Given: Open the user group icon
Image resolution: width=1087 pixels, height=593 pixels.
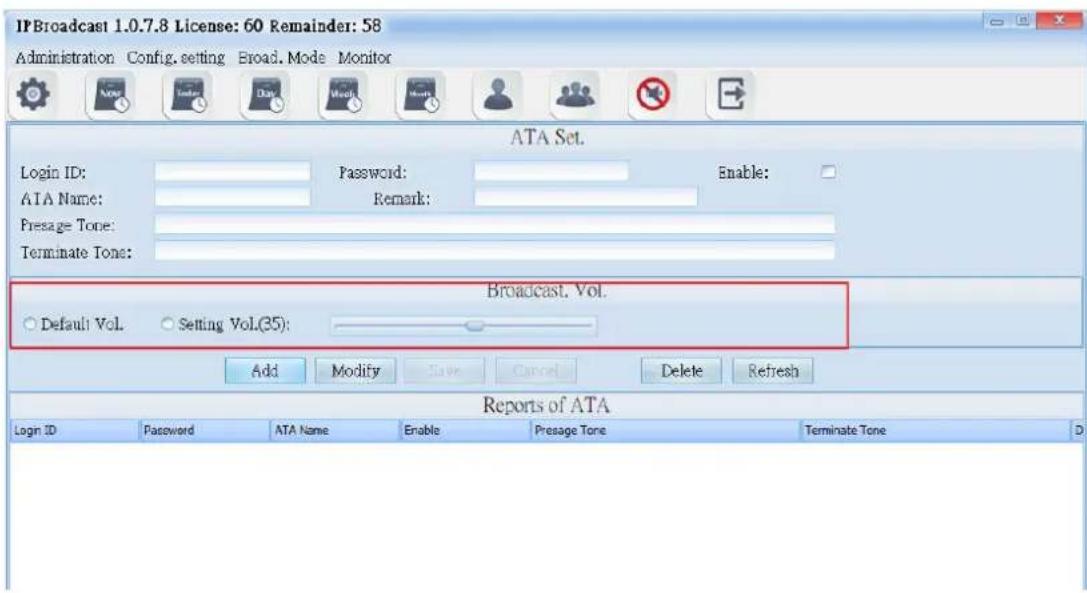Looking at the screenshot, I should point(575,94).
